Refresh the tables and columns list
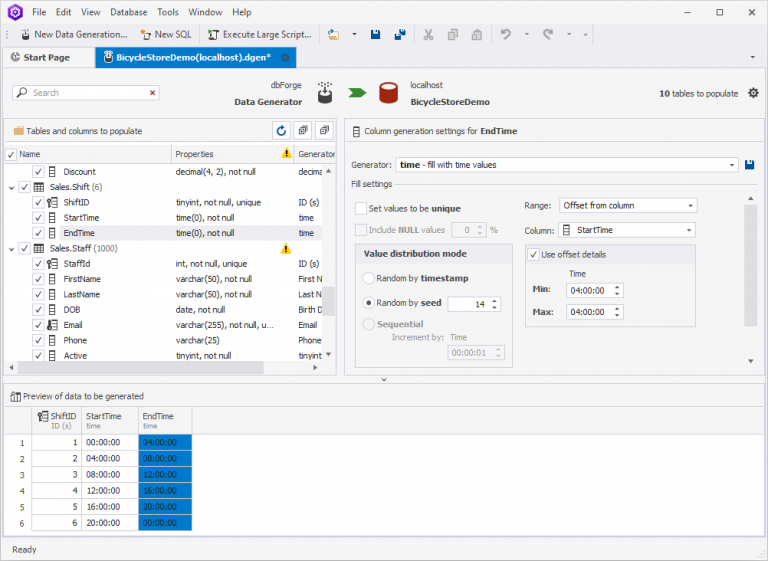The width and height of the screenshot is (768, 561). coord(281,131)
